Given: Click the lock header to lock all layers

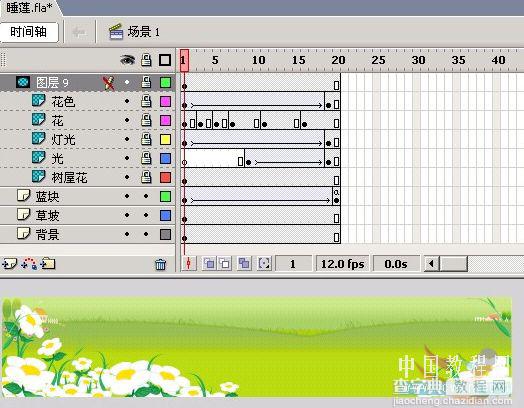Looking at the screenshot, I should 146,60.
